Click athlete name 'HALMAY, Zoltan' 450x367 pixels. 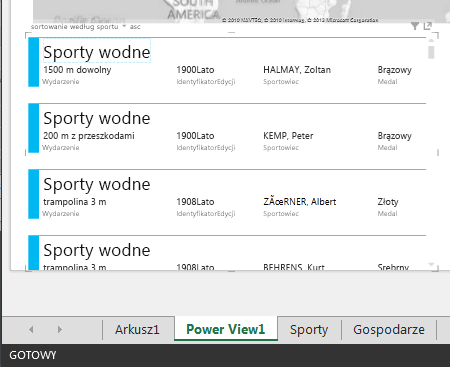coord(297,70)
